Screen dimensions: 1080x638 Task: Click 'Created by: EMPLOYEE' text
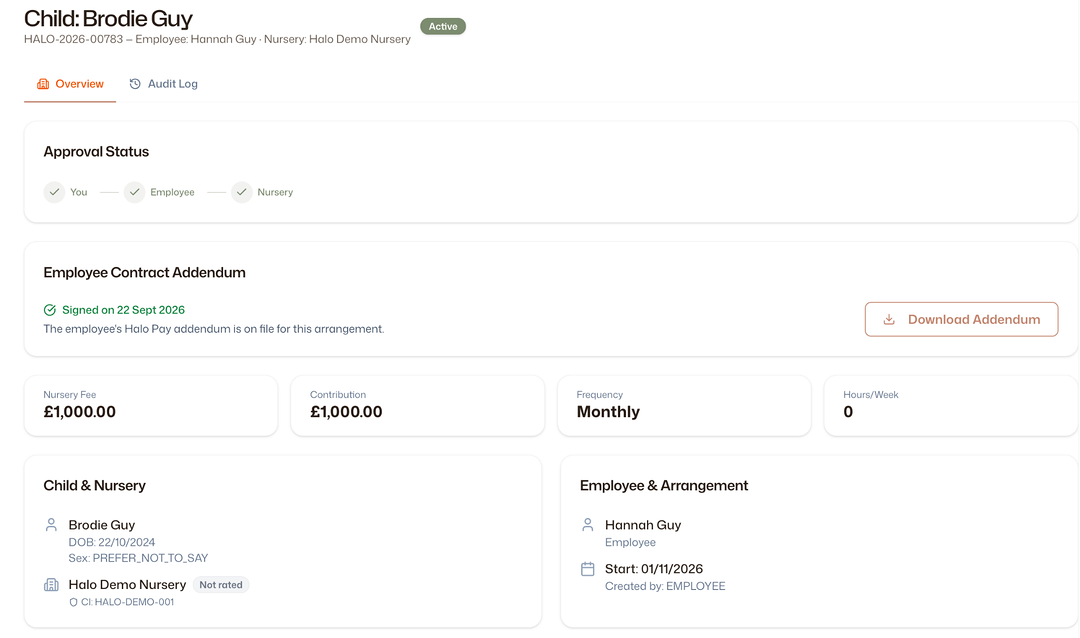click(x=665, y=586)
